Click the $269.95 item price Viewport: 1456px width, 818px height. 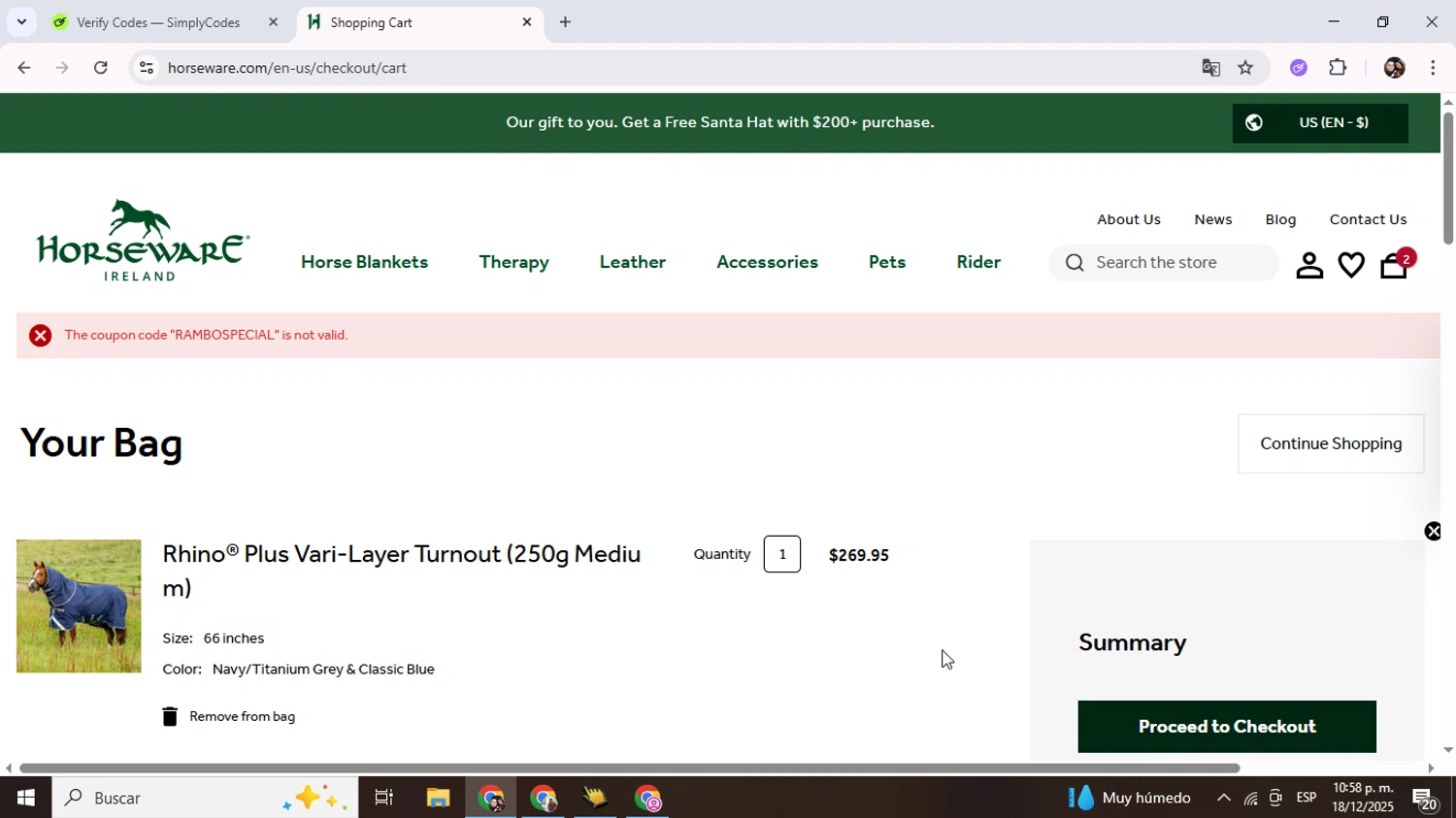858,555
